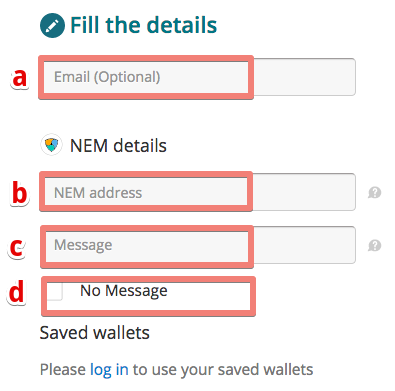Open help icon next to Message field
This screenshot has height=391, width=395.
(375, 246)
